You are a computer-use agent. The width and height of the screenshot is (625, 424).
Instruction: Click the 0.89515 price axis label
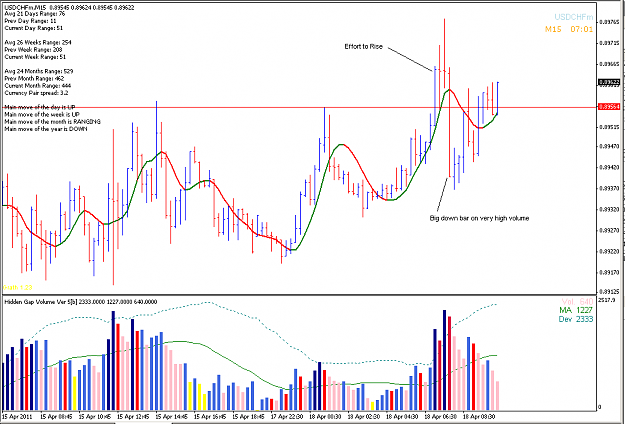coord(610,127)
